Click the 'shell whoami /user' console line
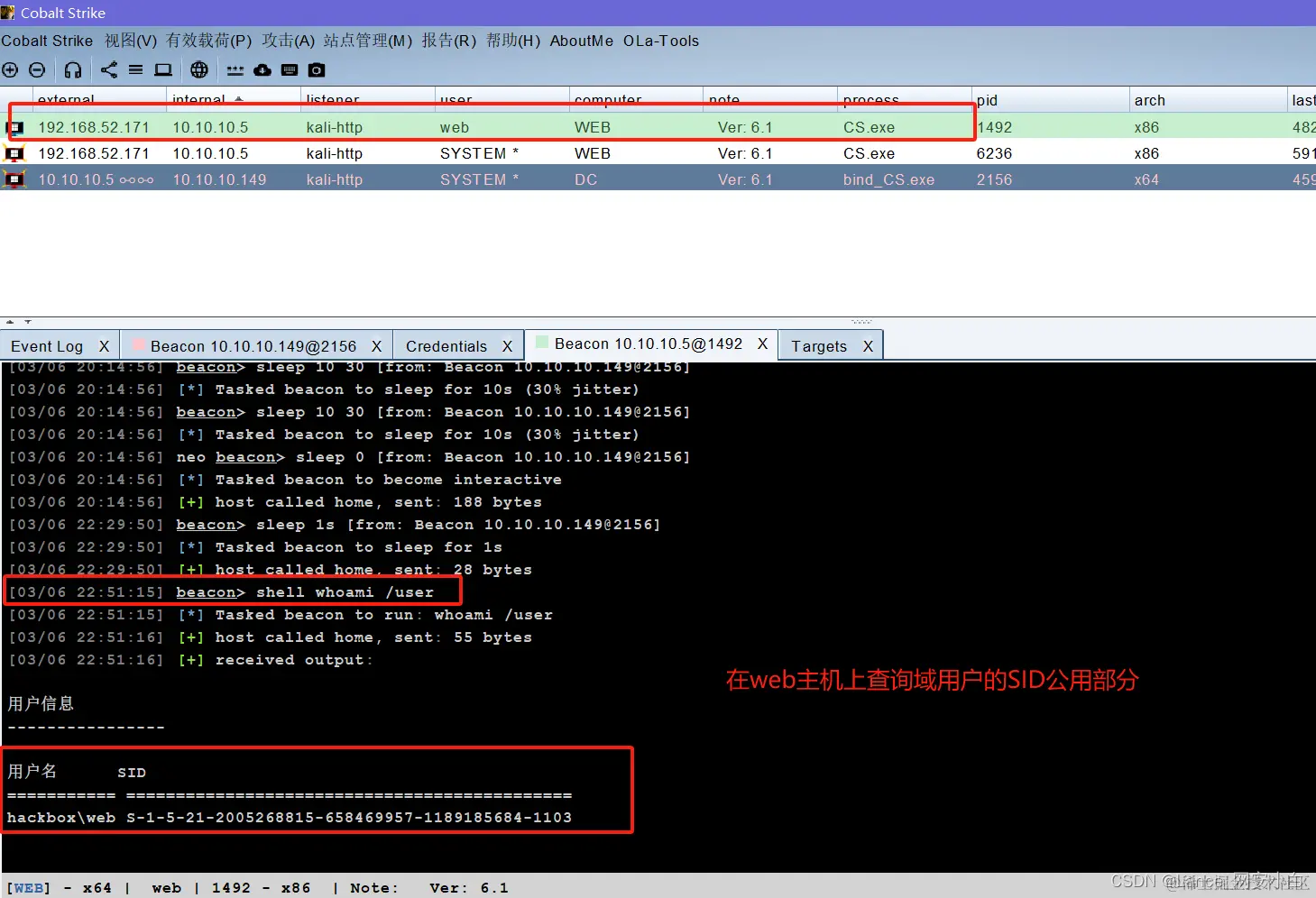Screen dimensions: 1316x898 (221, 592)
